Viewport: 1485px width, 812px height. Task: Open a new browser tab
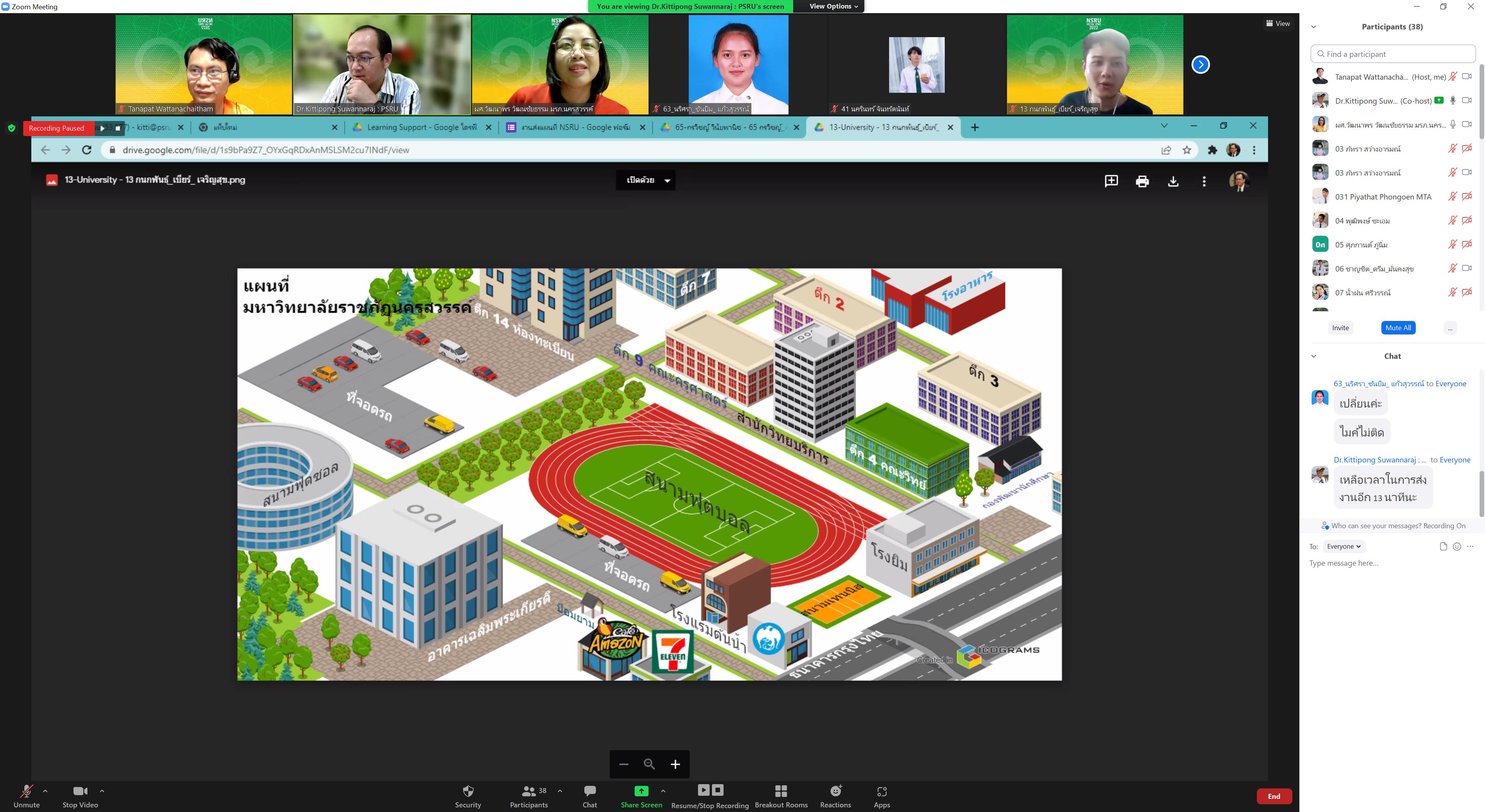[x=975, y=127]
